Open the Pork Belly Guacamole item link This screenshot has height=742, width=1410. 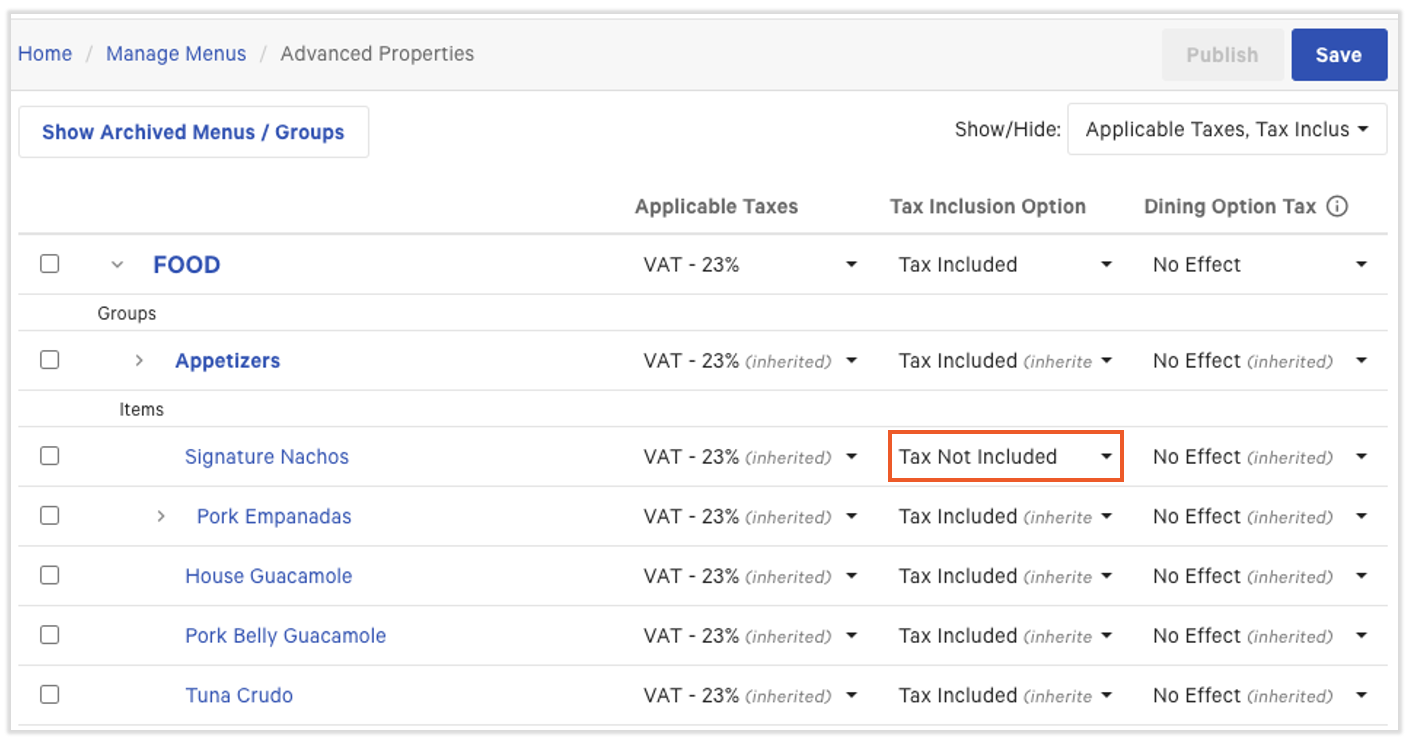[x=285, y=636]
